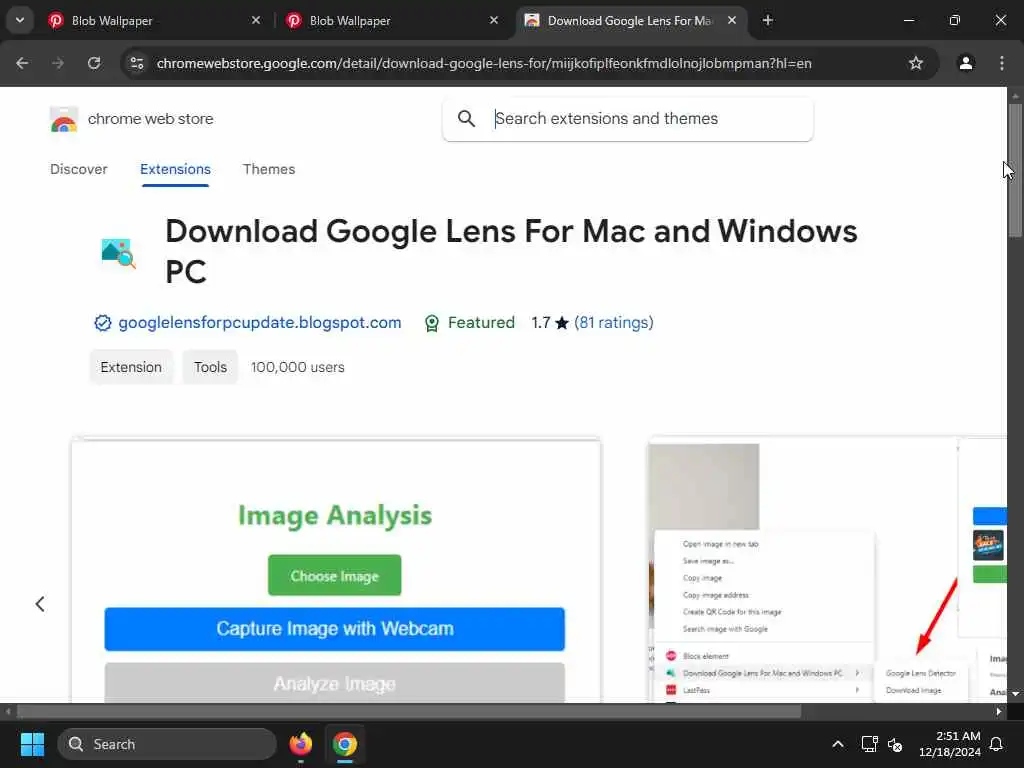This screenshot has height=768, width=1024.
Task: Visit googlelensforpcupdate.blogspot.com link
Action: click(260, 323)
